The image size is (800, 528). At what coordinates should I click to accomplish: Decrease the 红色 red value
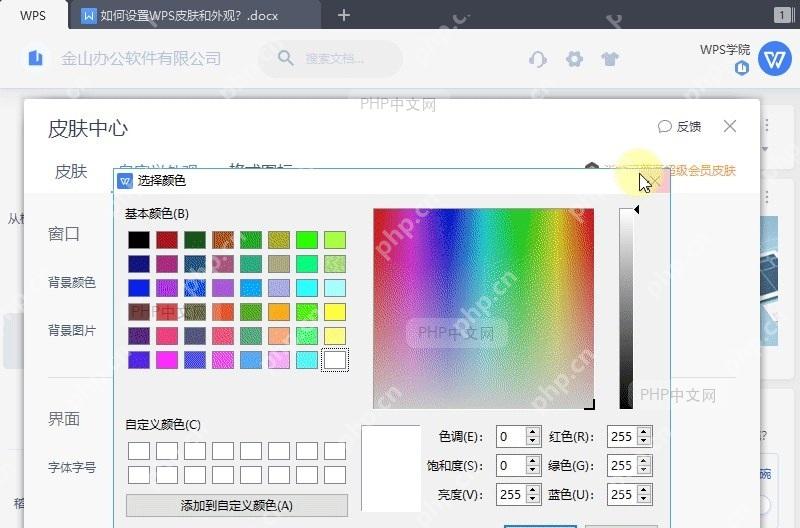pyautogui.click(x=644, y=442)
